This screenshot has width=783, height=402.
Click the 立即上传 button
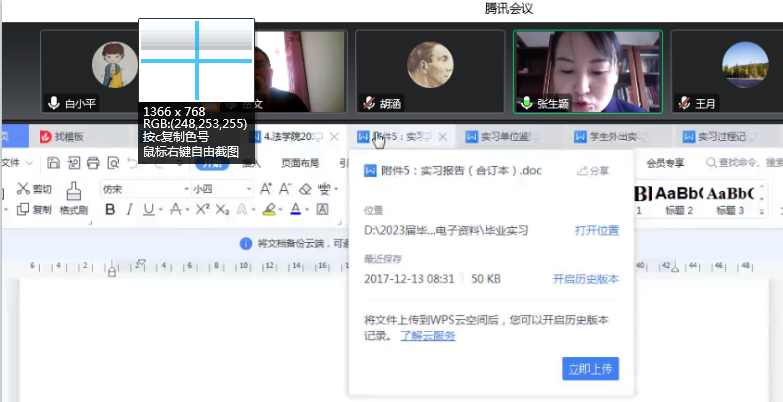(590, 369)
